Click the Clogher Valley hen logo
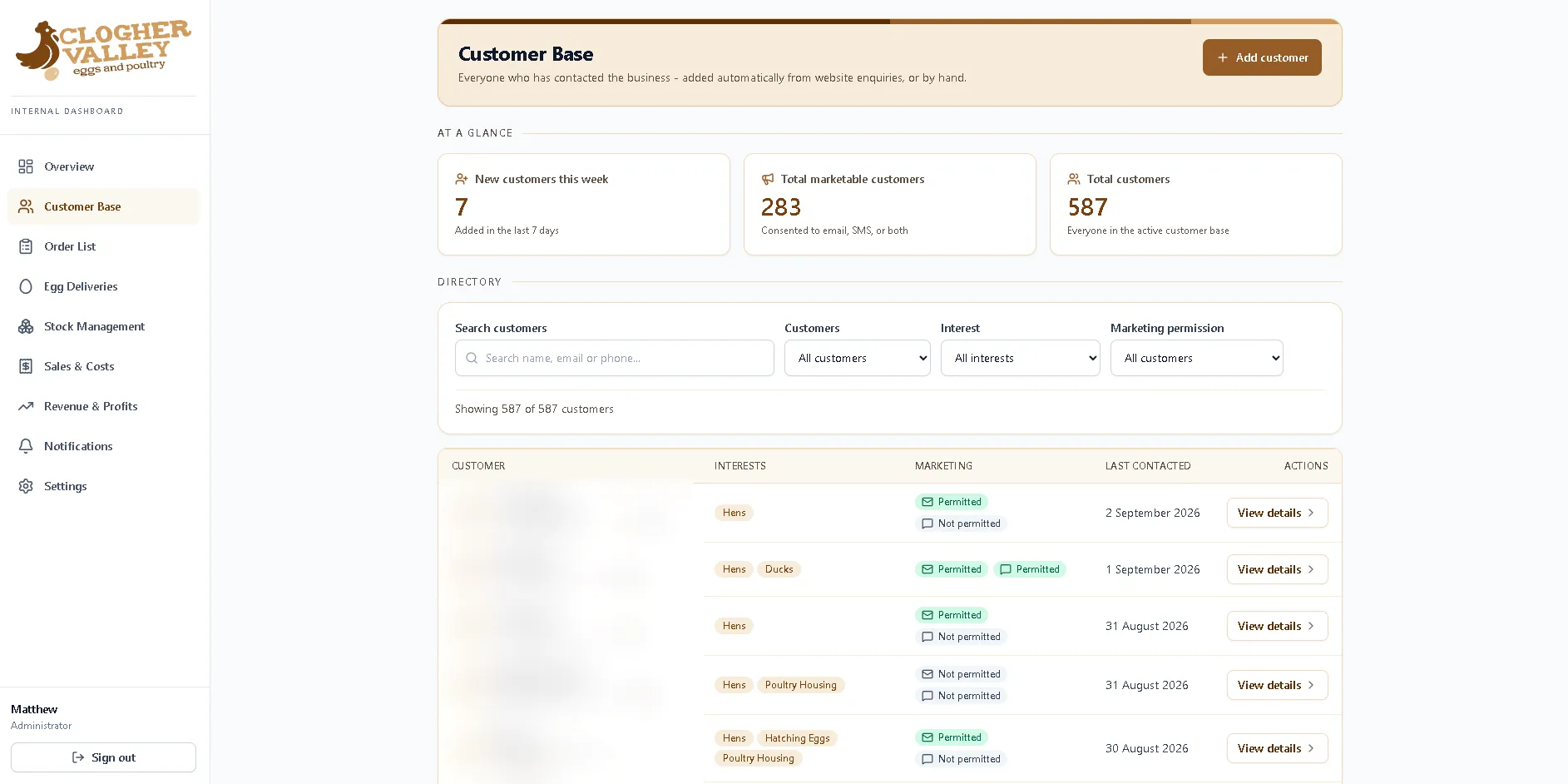1568x784 pixels. (103, 49)
